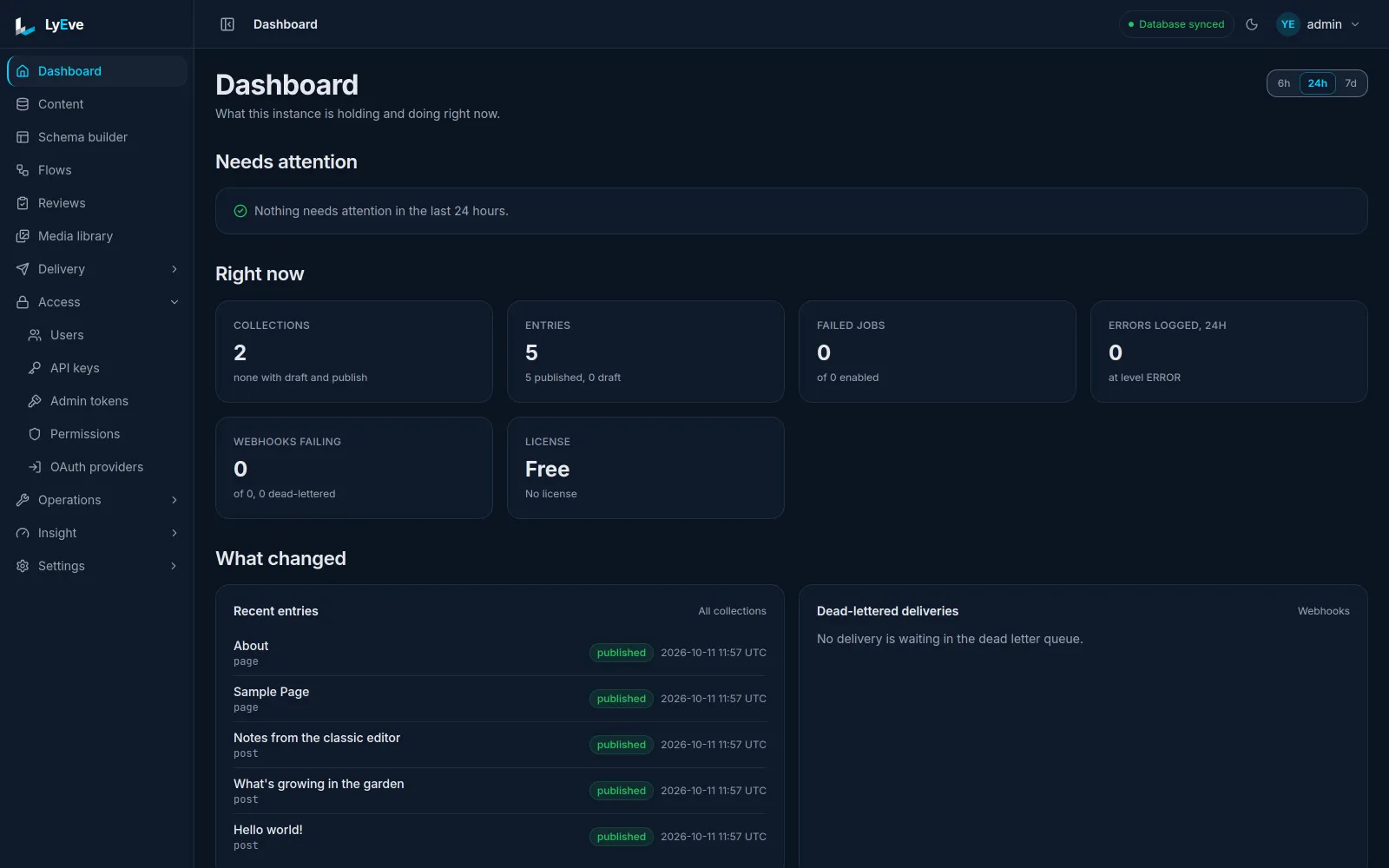Click the Users people icon
Viewport: 1389px width, 868px height.
coord(35,335)
